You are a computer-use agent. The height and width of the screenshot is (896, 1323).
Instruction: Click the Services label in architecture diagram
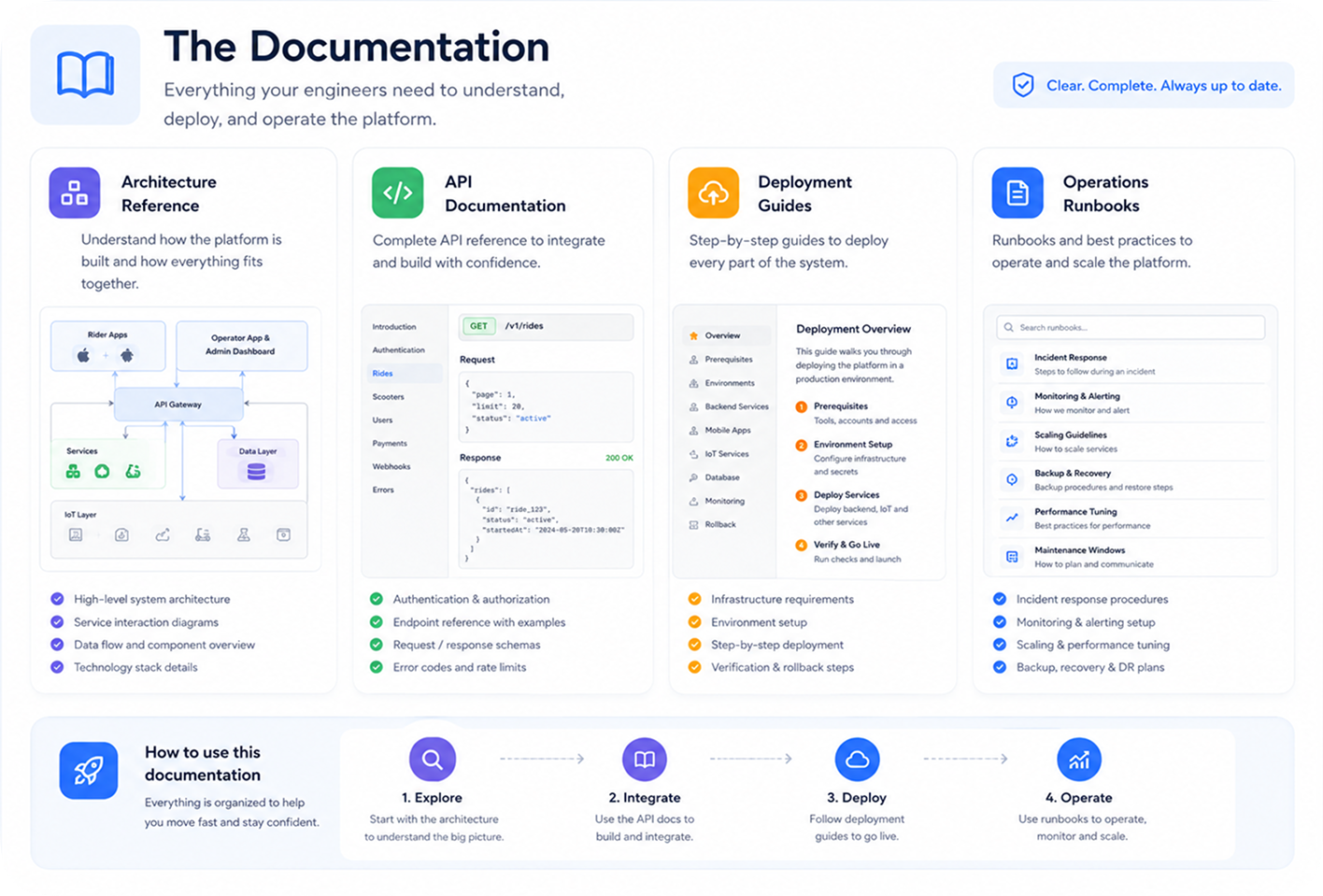pyautogui.click(x=82, y=451)
